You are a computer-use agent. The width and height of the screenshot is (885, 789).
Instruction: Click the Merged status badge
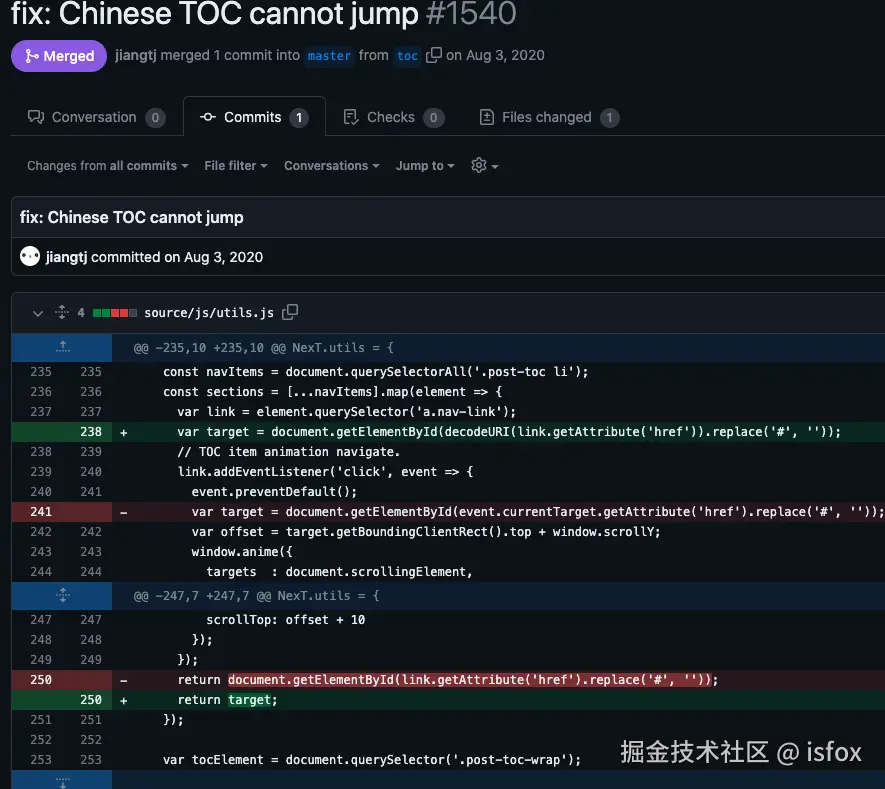pyautogui.click(x=58, y=56)
